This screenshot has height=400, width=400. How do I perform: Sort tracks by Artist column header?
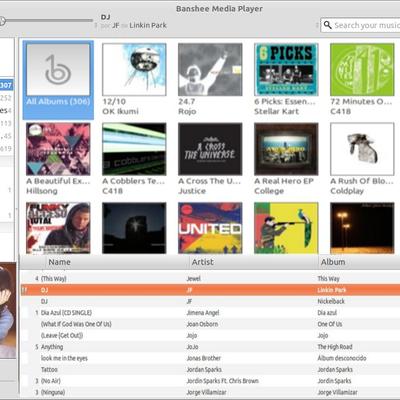pyautogui.click(x=254, y=262)
